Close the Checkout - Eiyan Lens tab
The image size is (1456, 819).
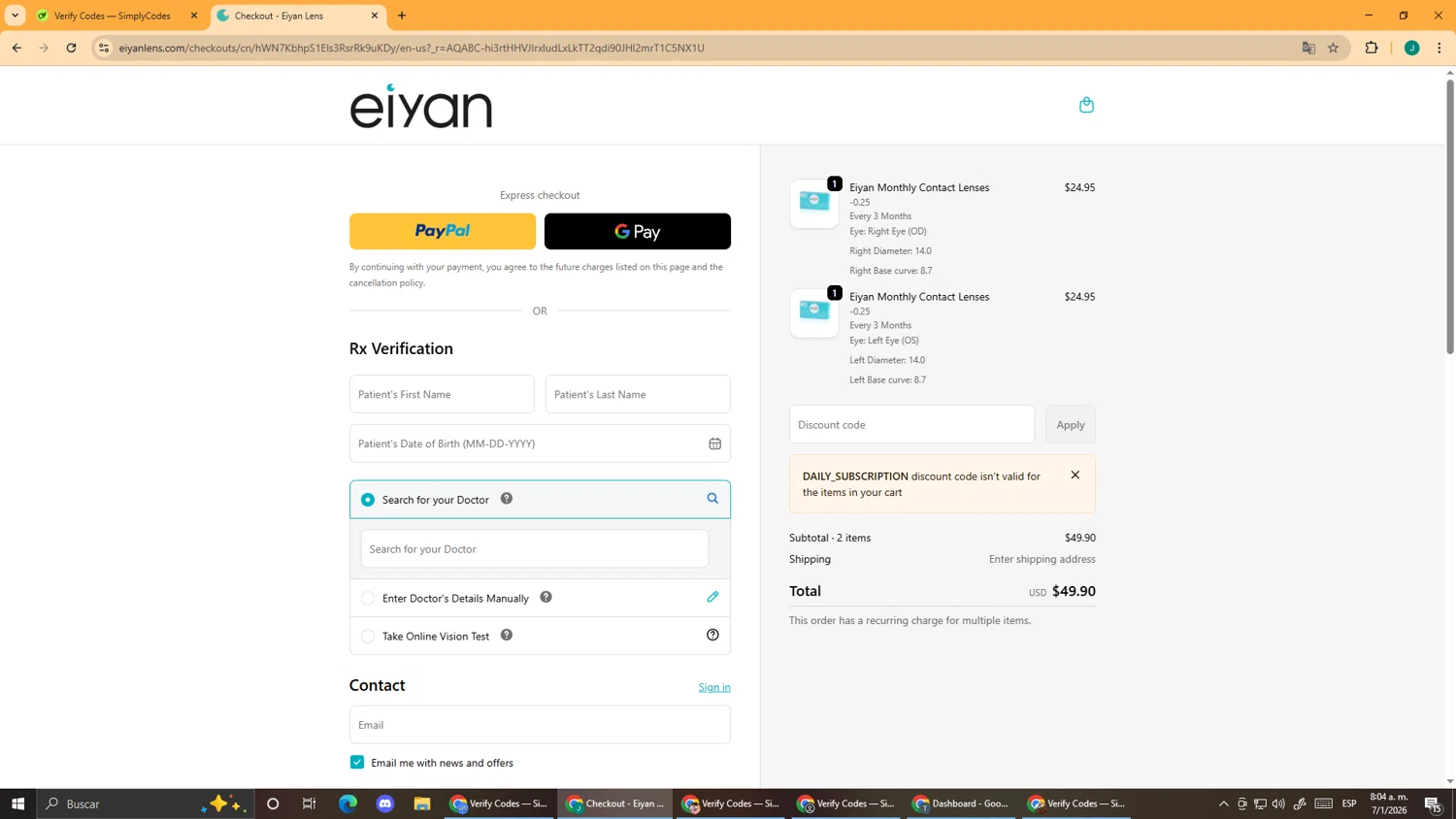(x=375, y=16)
